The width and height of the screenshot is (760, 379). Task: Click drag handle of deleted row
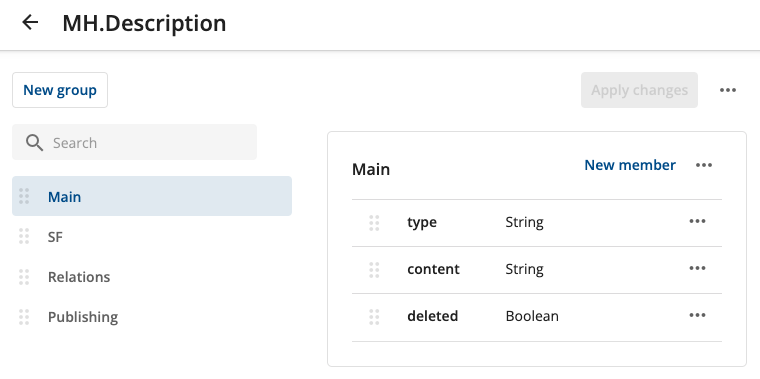374,317
